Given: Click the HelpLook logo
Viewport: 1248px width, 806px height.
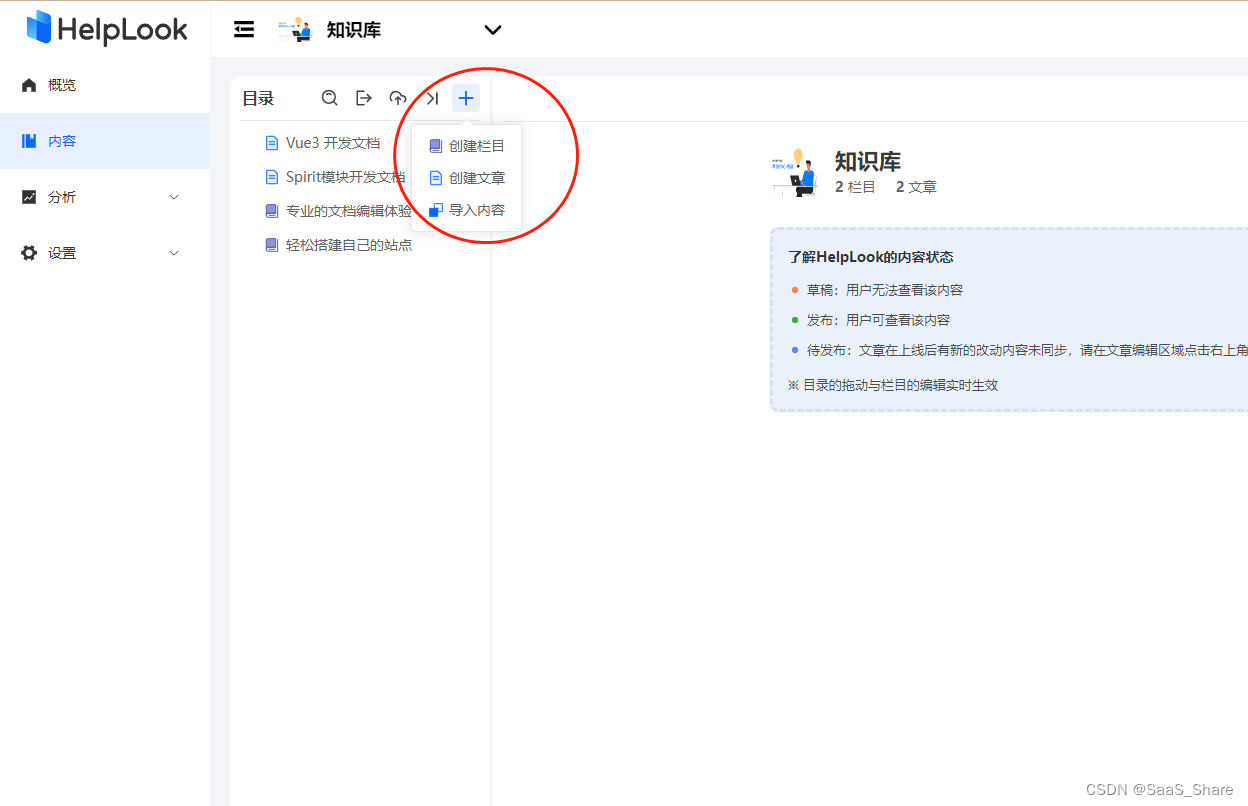Looking at the screenshot, I should [x=107, y=29].
